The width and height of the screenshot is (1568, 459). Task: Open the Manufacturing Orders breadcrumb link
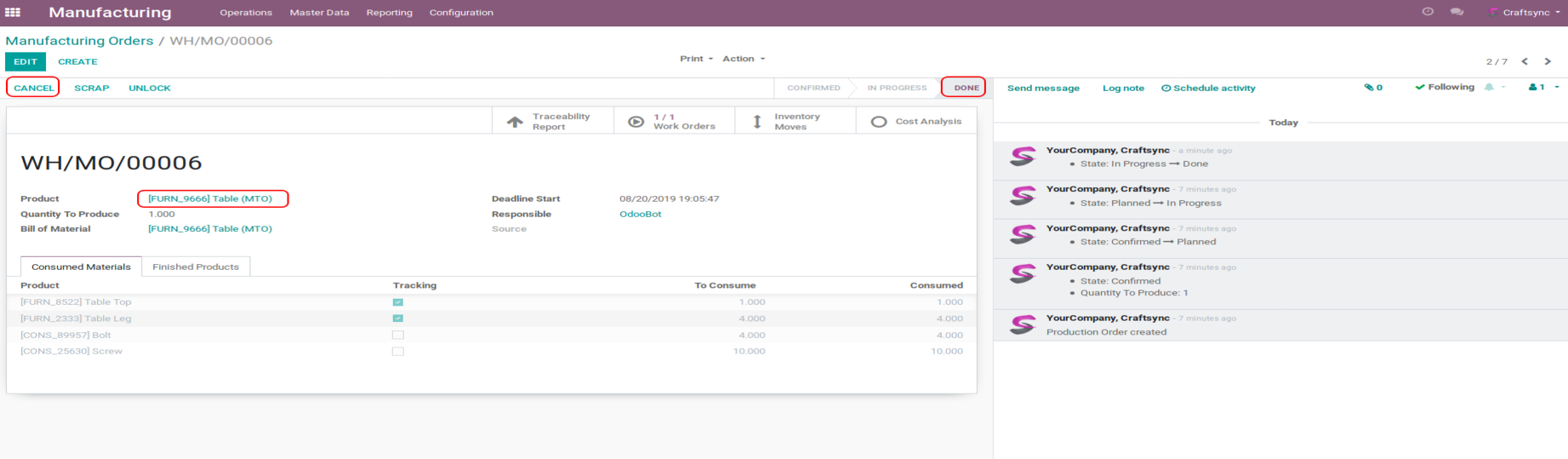click(79, 41)
